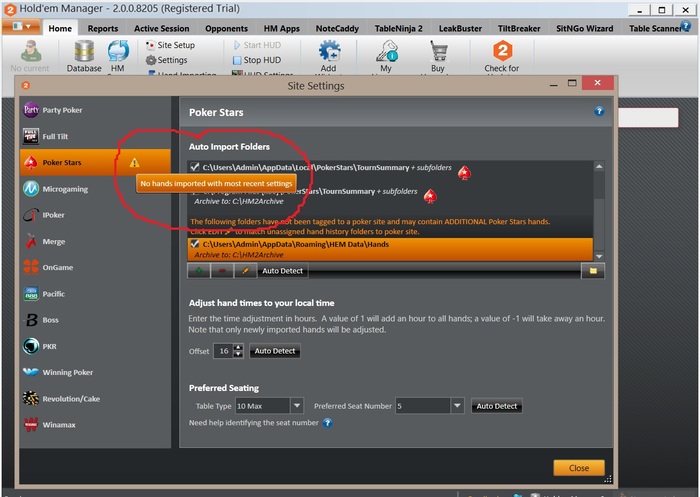Viewport: 700px width, 497px height.
Task: Open the yellow folder browse icon
Action: point(593,271)
